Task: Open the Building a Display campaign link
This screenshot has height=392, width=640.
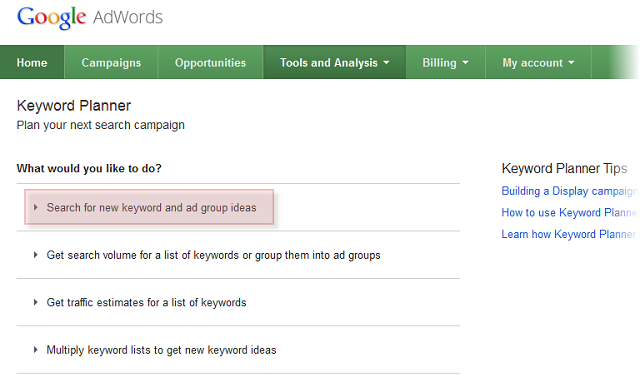Action: (x=570, y=191)
